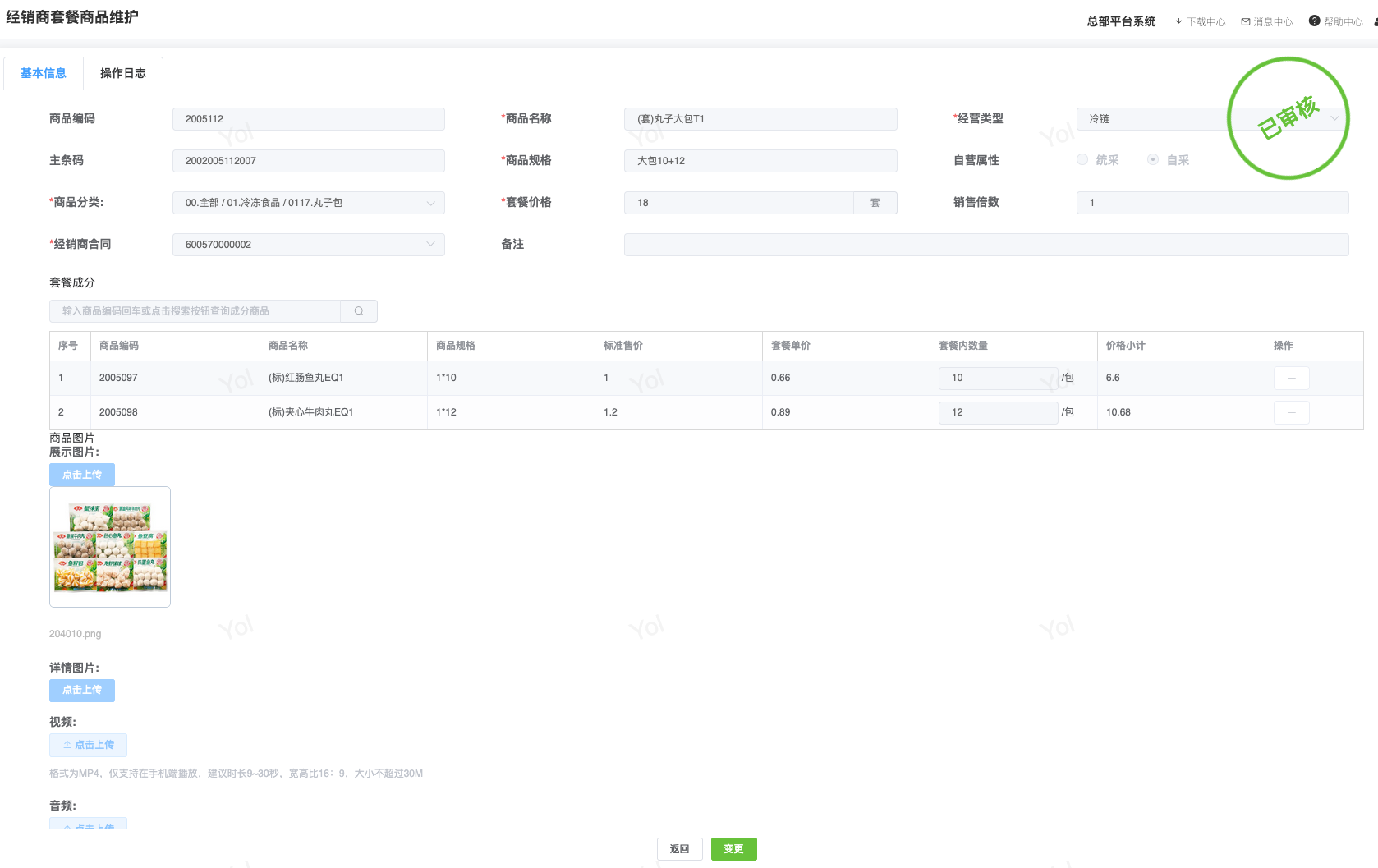Focus the 商品规格 field showing 大包10+12

[x=760, y=161]
